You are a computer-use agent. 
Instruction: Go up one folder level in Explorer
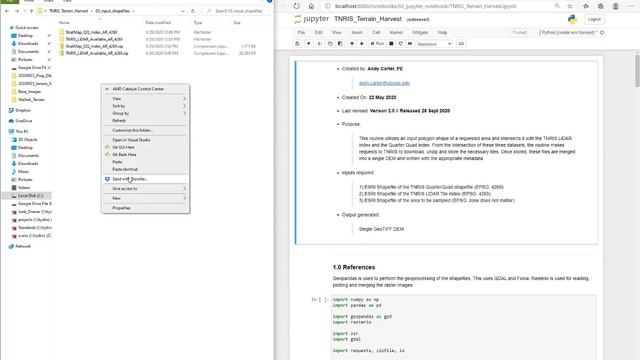click(31, 11)
